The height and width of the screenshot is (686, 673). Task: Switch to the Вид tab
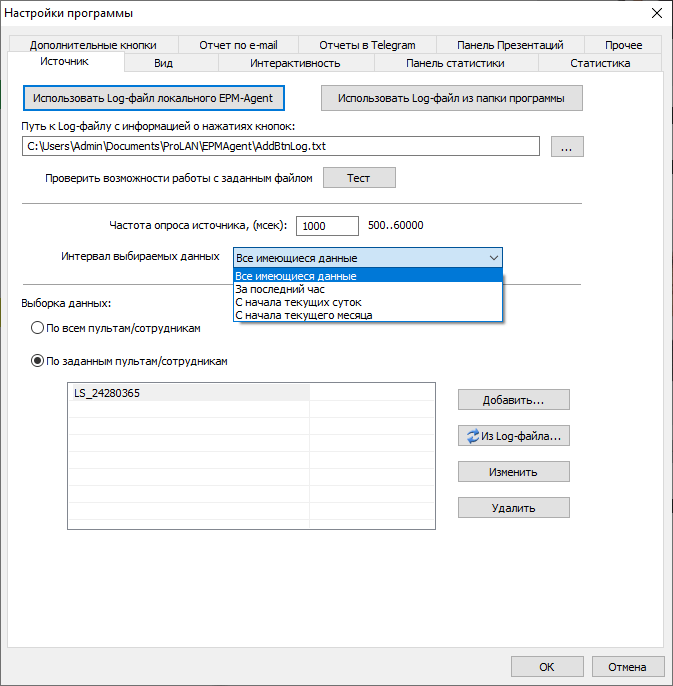[x=164, y=63]
